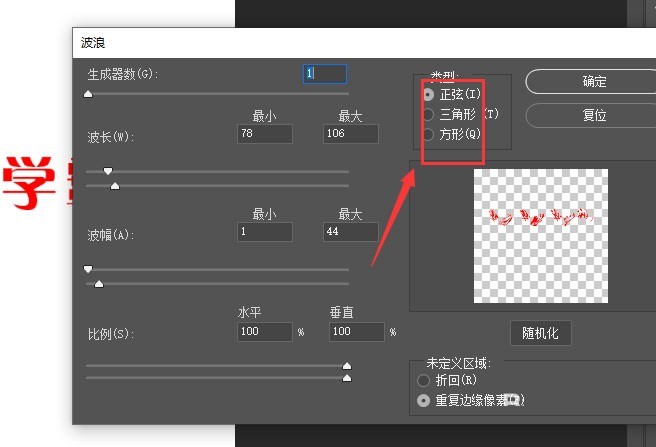The width and height of the screenshot is (656, 447).
Task: Click the generator count slider handle
Action: [88, 94]
